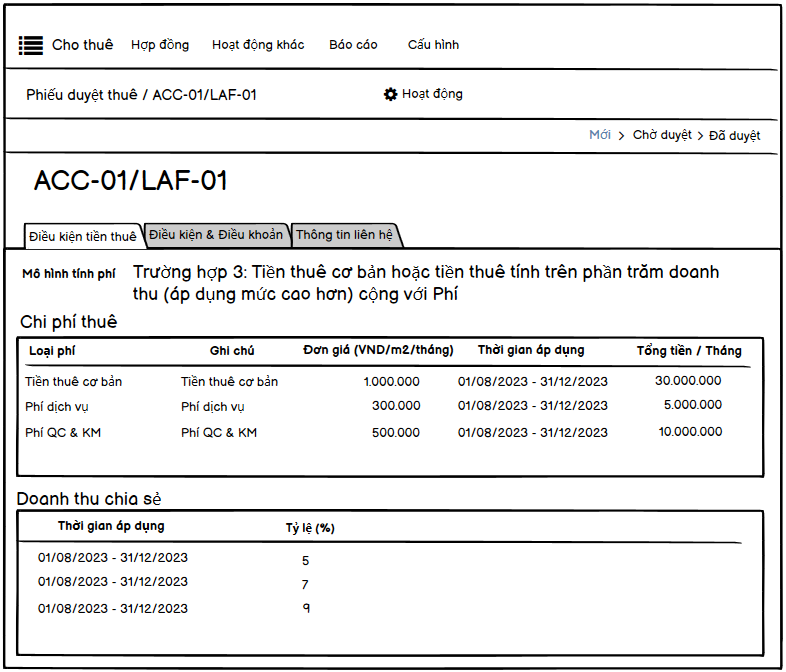Viewport: 786px width, 672px height.
Task: Go back to Phiếu duyệt thuê breadcrumb
Action: 82,95
